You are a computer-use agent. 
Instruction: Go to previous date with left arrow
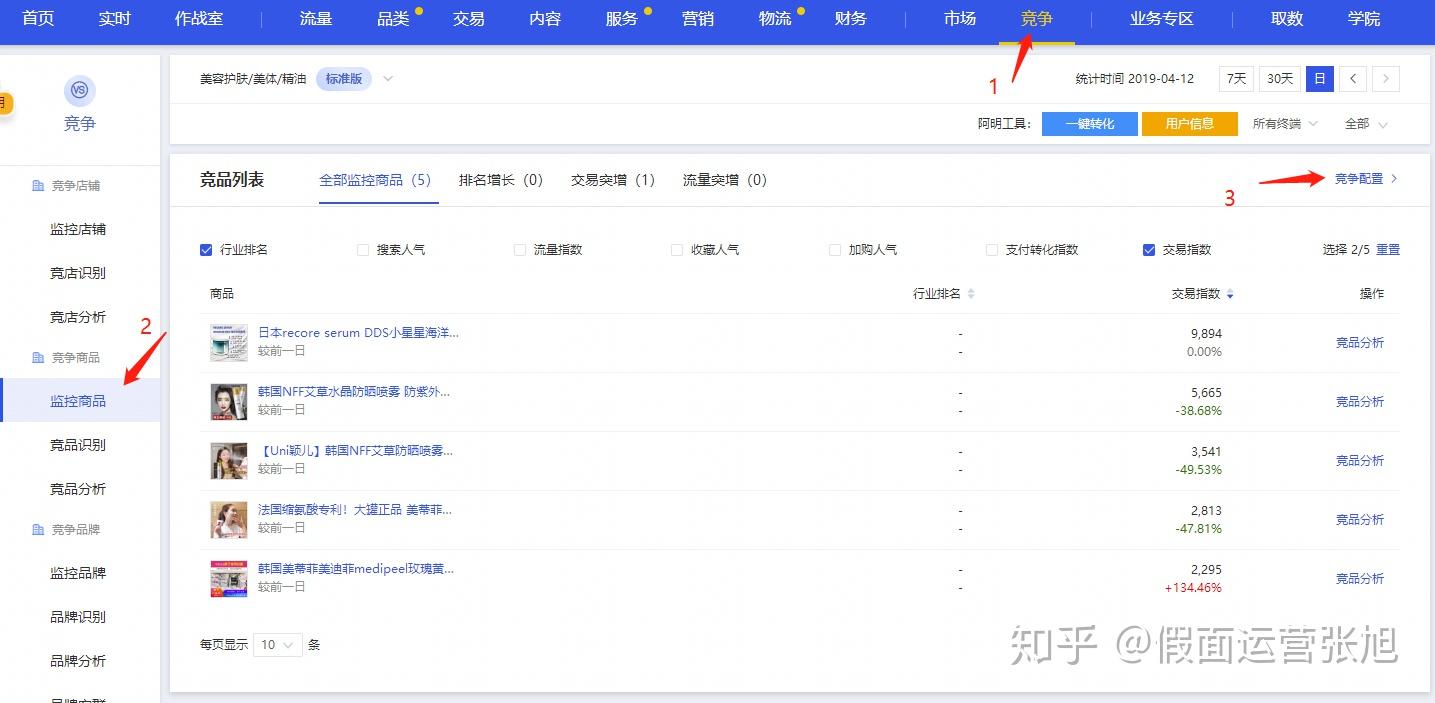[x=1353, y=79]
